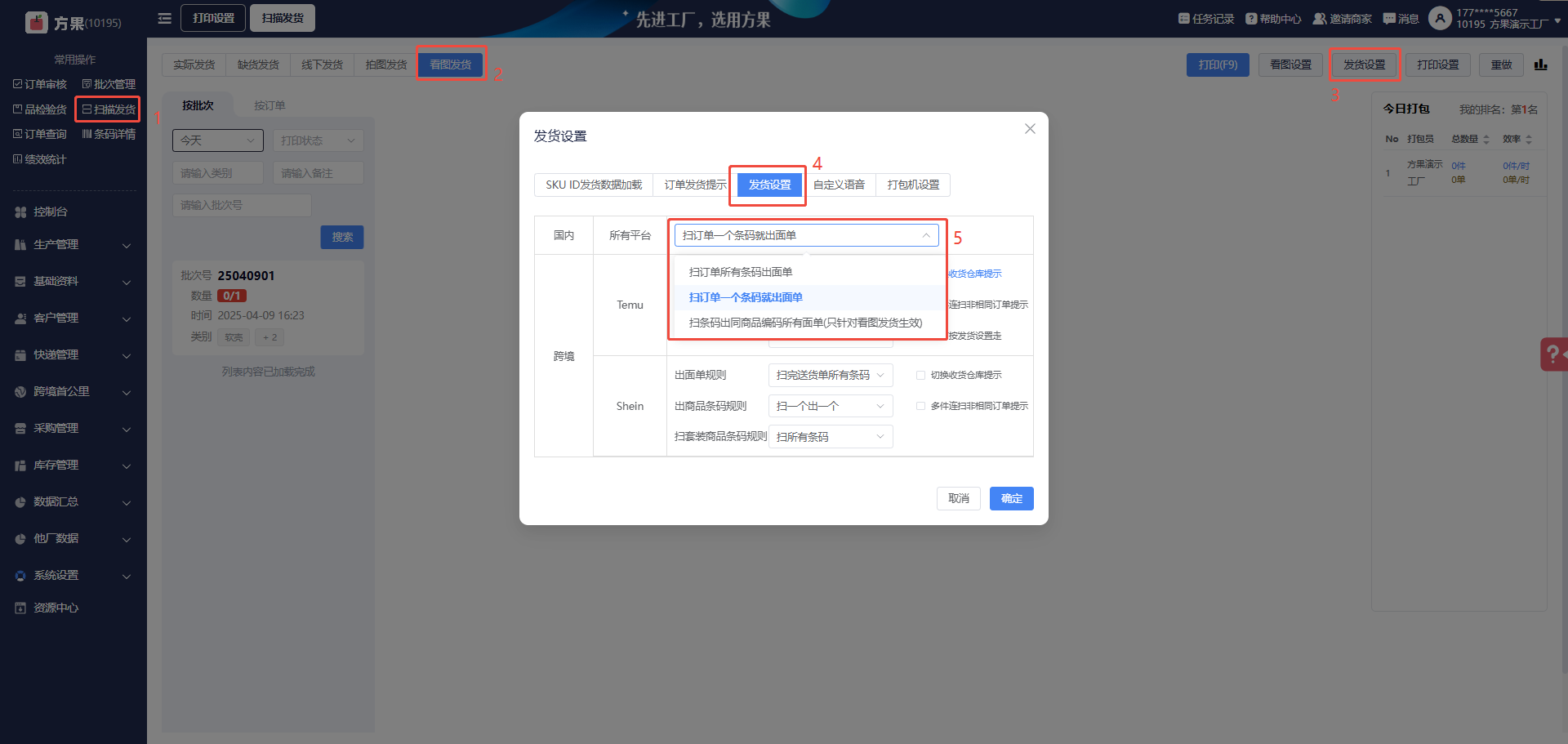Switch to SKU ID发货数据加载 tab
Viewport: 1568px width, 744px height.
[594, 185]
